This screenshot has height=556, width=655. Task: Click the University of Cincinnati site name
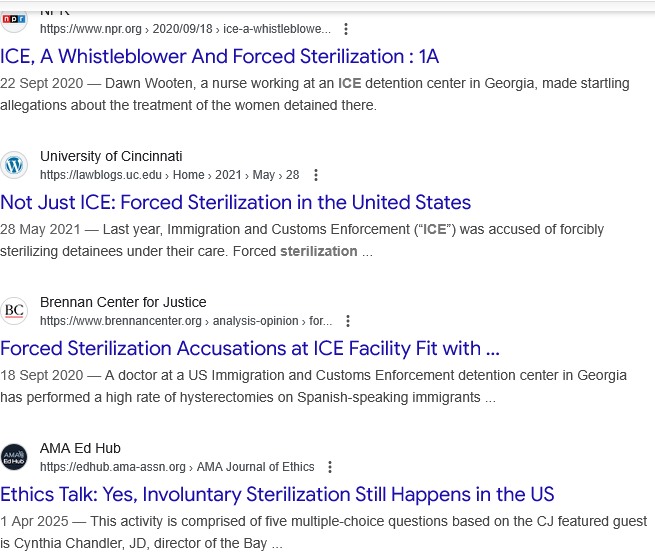pyautogui.click(x=111, y=156)
